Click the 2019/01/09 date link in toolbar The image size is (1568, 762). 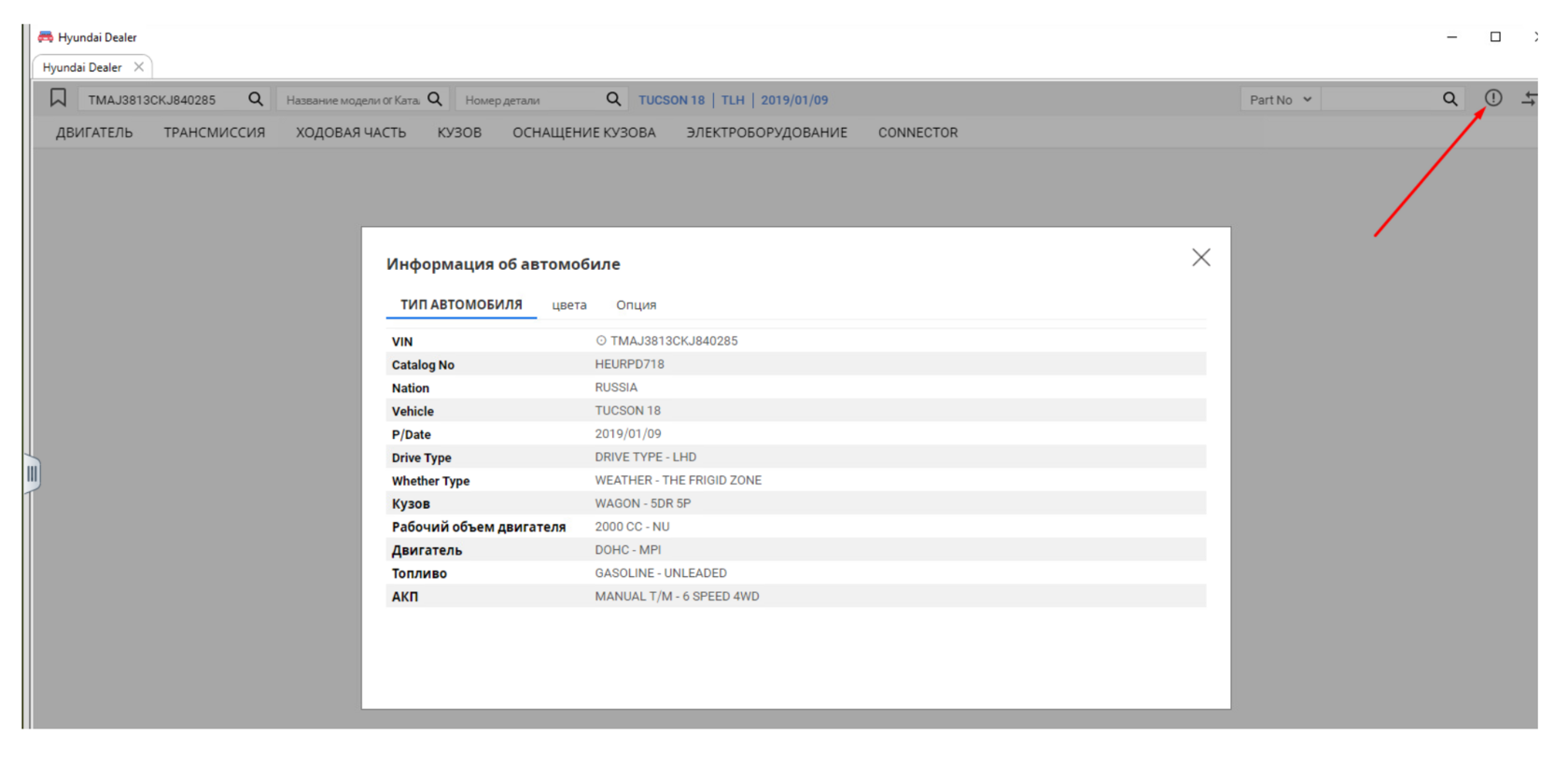click(794, 100)
